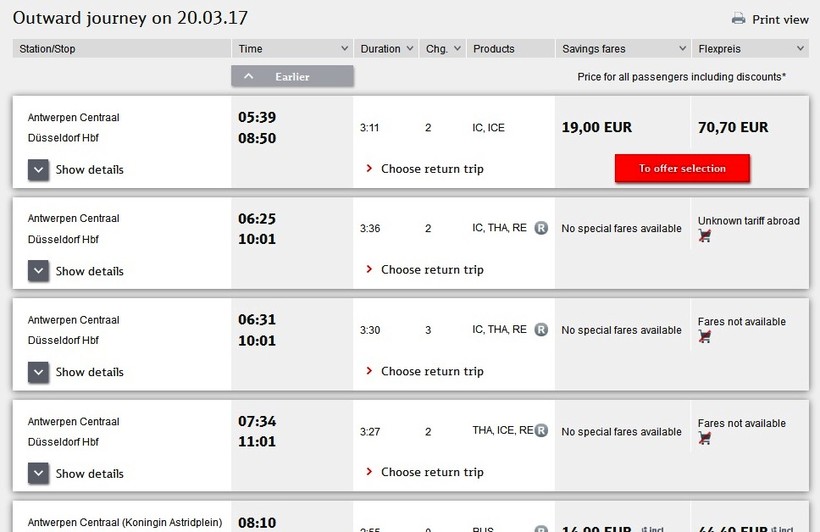The width and height of the screenshot is (820, 532).
Task: Sort by the Flexpreis column header
Action: click(x=750, y=48)
